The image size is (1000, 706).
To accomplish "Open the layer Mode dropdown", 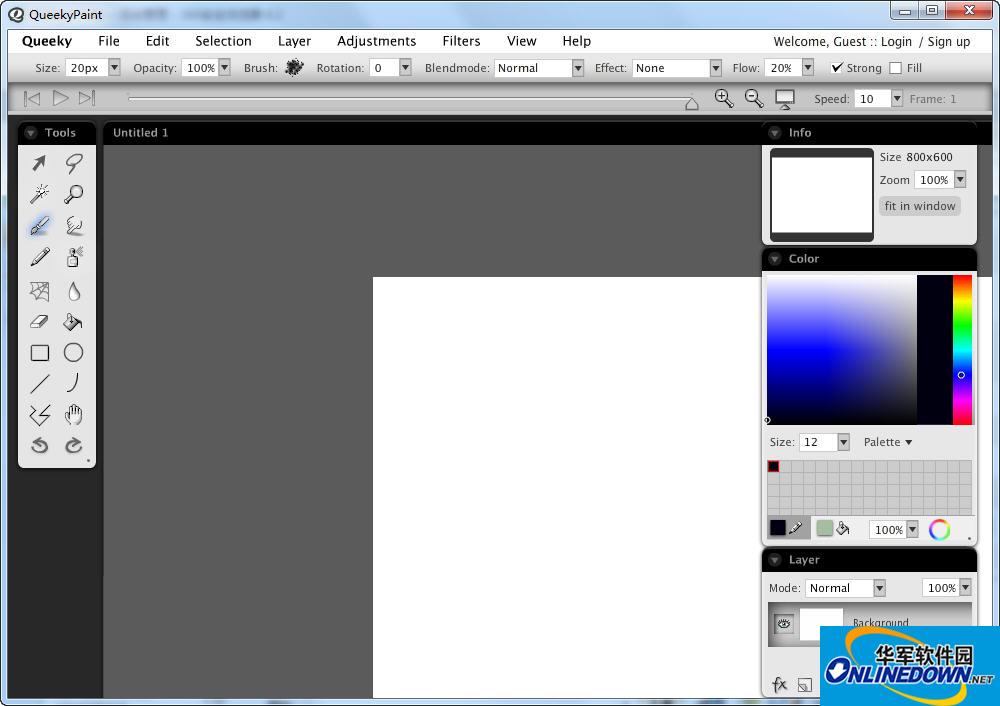I will point(879,588).
